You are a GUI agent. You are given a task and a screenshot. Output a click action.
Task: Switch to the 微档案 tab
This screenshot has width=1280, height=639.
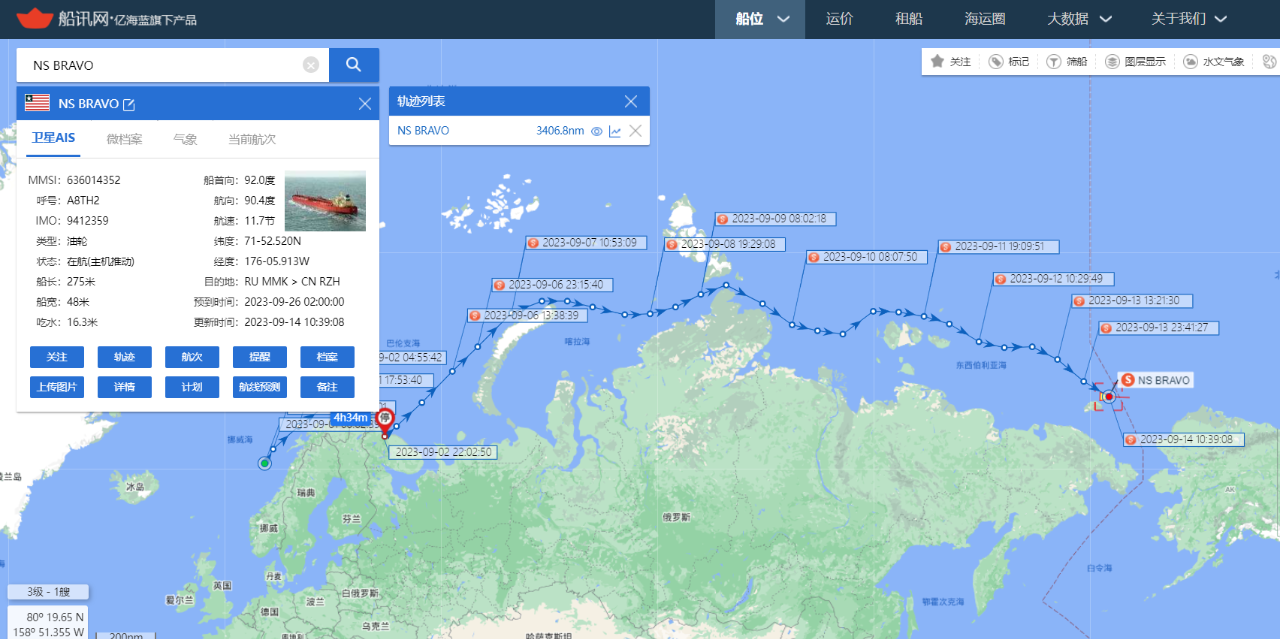pyautogui.click(x=124, y=139)
